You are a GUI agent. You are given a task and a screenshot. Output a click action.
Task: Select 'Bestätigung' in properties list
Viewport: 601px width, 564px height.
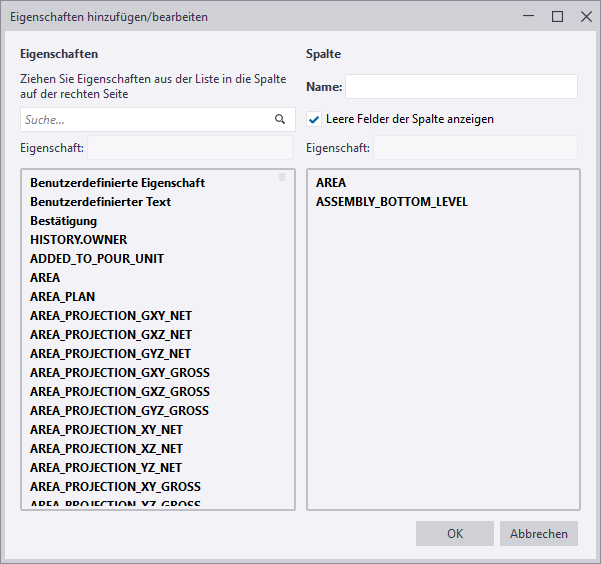[x=63, y=221]
